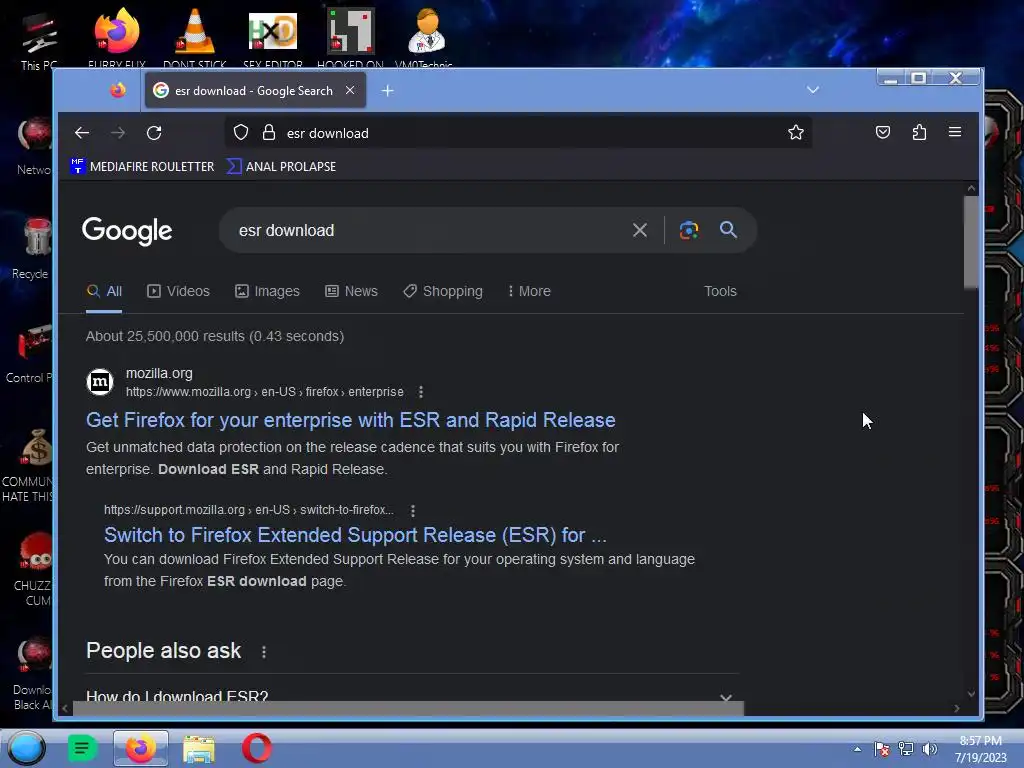Open a new tab with plus
Image resolution: width=1024 pixels, height=768 pixels.
tap(387, 91)
